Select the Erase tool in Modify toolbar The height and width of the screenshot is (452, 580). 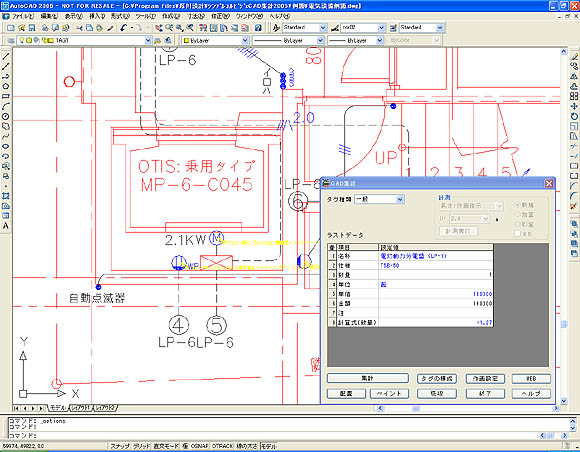click(574, 56)
